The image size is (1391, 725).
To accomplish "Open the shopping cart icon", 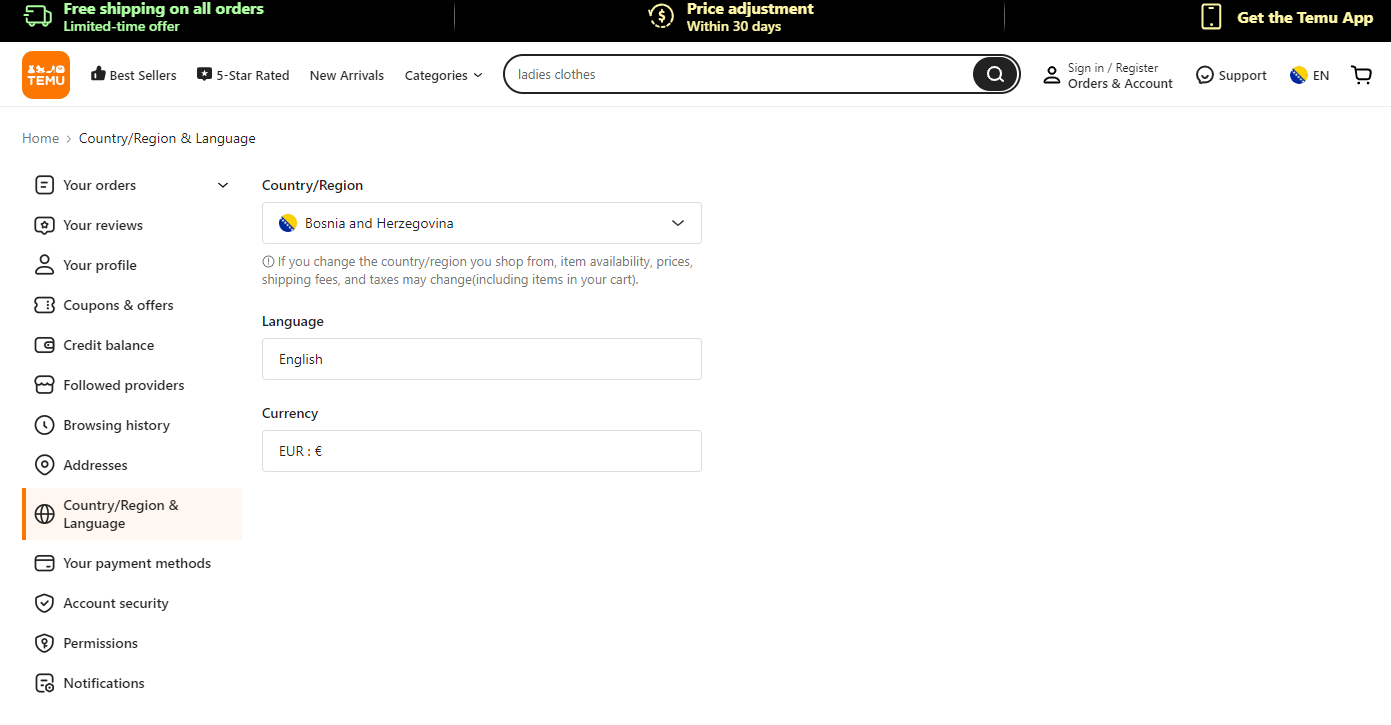I will coord(1361,75).
